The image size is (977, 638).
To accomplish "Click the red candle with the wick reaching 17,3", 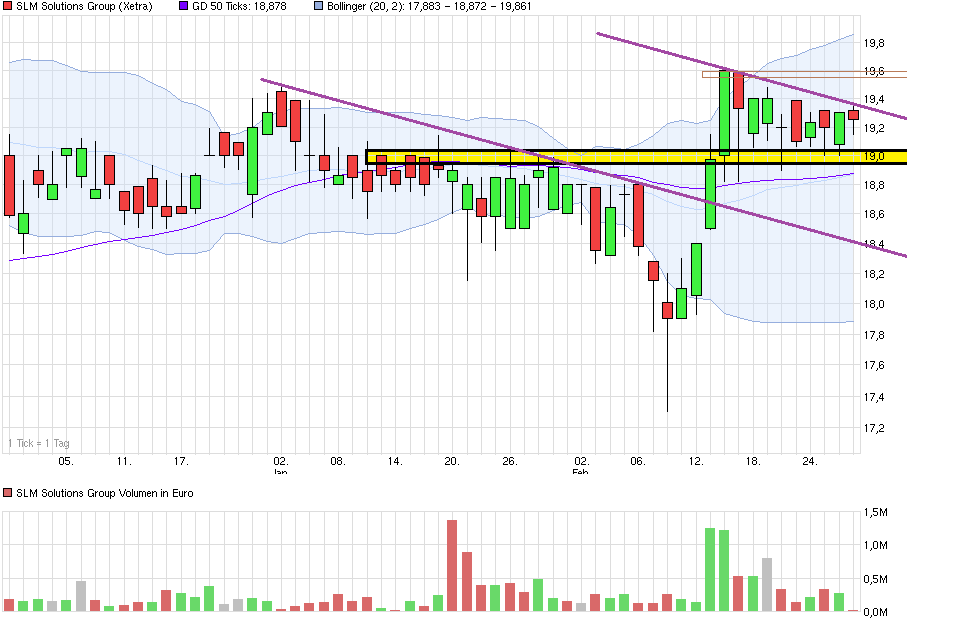I will tap(667, 310).
